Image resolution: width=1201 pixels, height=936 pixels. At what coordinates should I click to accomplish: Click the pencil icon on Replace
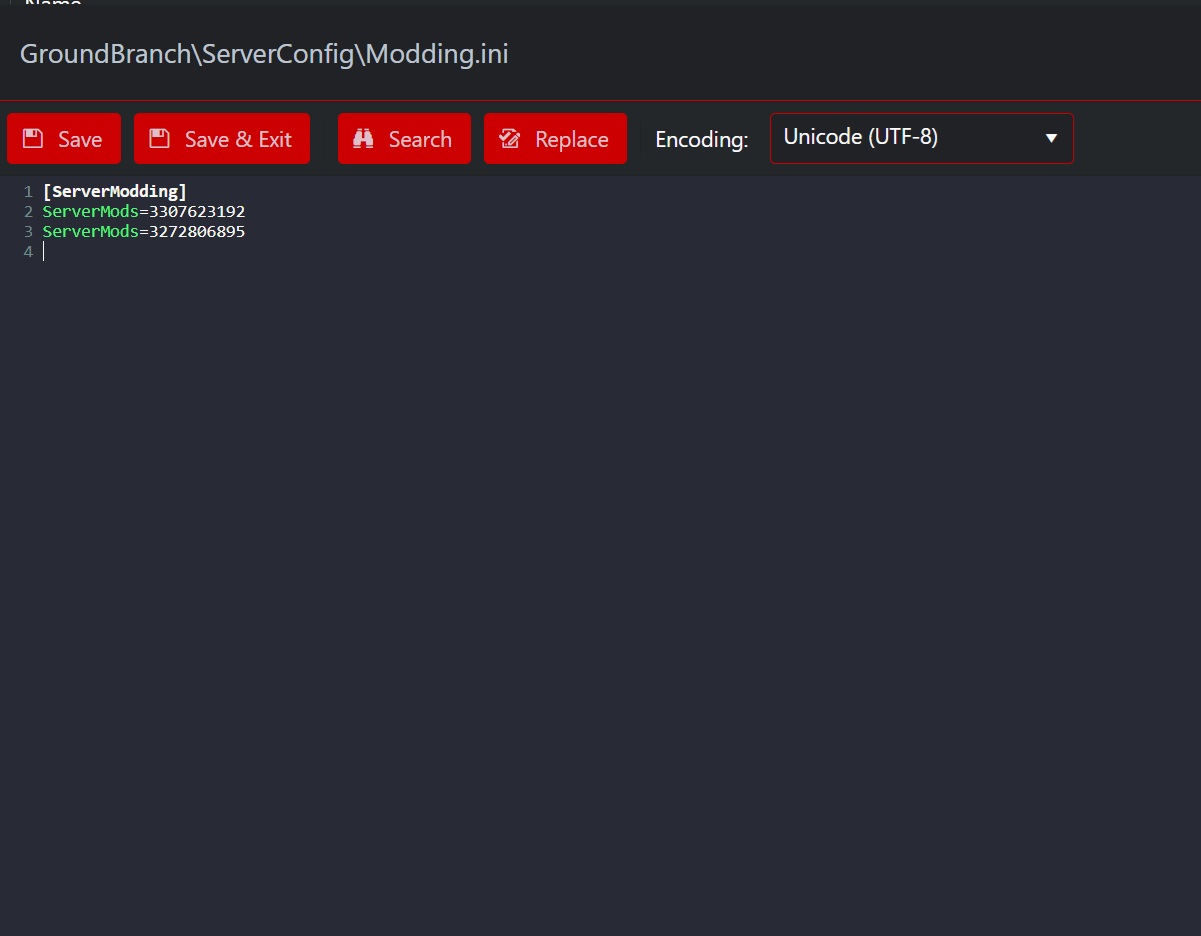point(510,139)
